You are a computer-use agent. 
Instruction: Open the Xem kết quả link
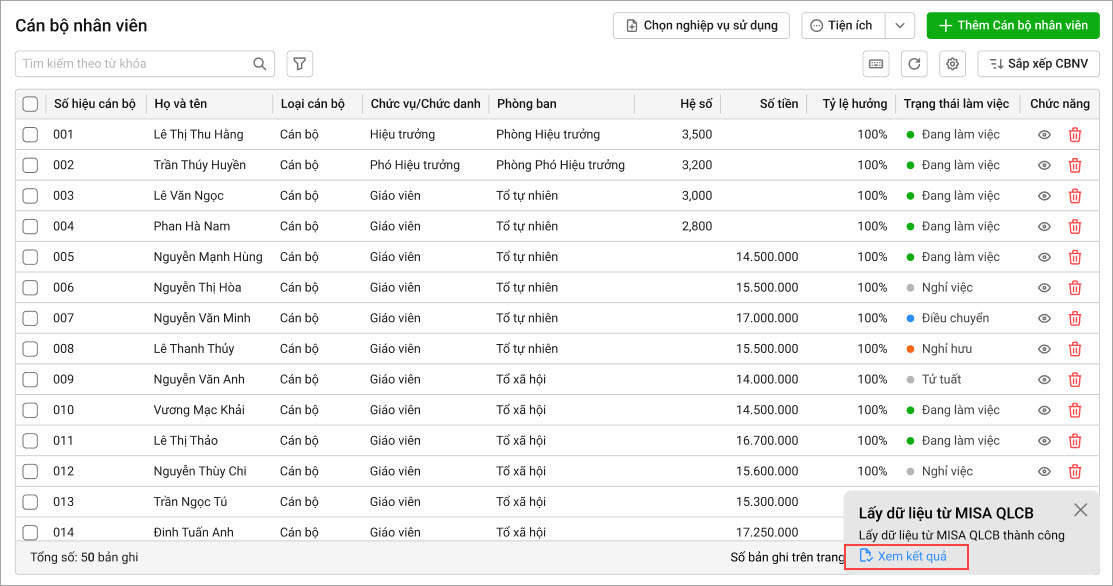[x=910, y=556]
